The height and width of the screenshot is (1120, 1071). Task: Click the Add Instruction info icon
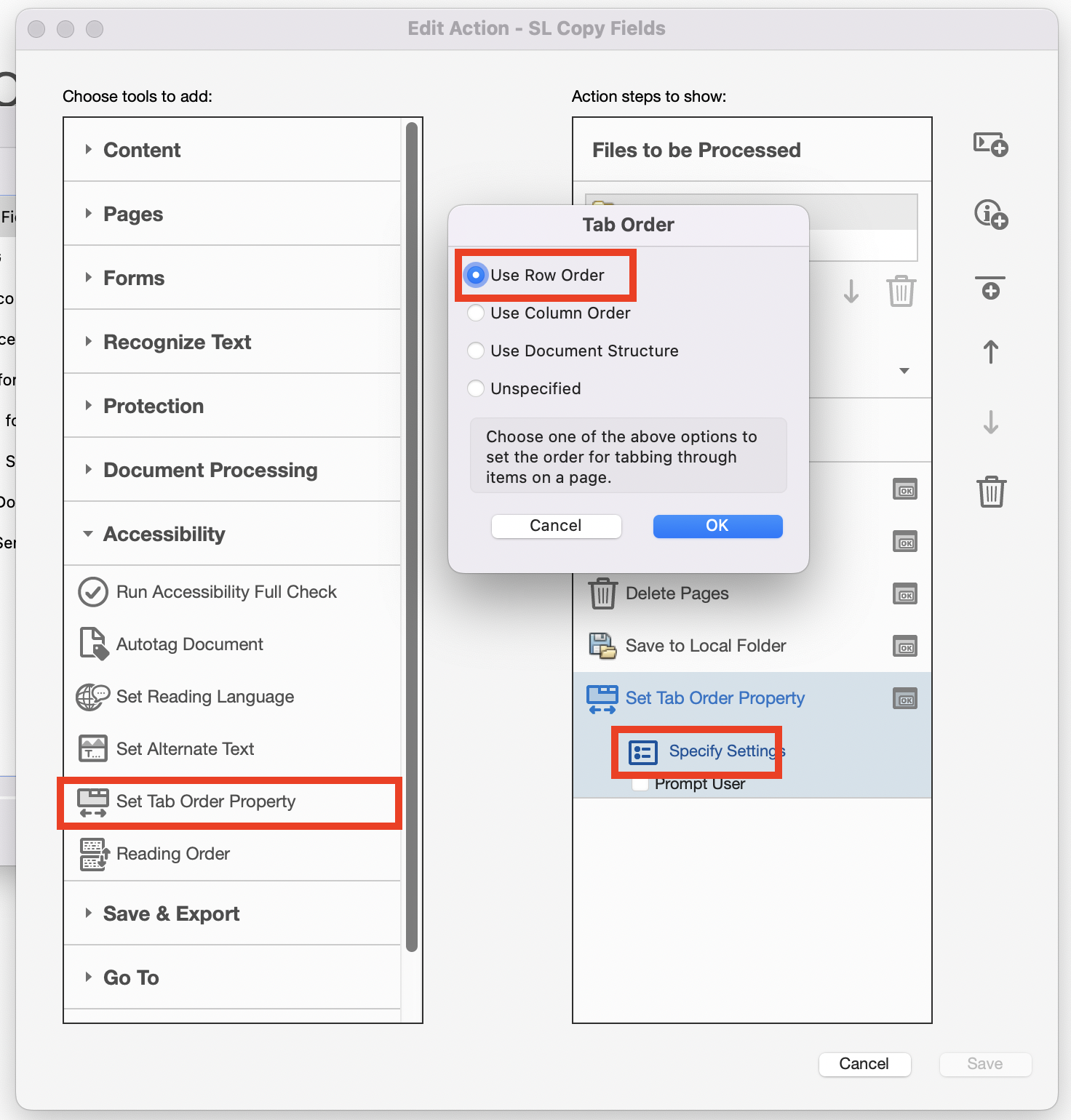click(990, 214)
